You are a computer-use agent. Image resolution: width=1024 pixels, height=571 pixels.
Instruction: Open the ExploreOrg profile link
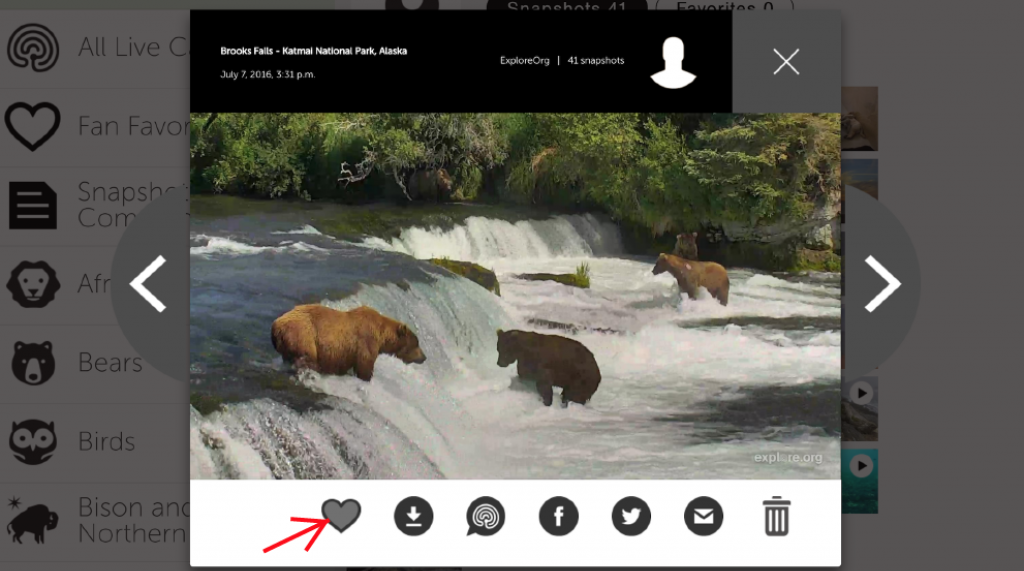coord(524,61)
